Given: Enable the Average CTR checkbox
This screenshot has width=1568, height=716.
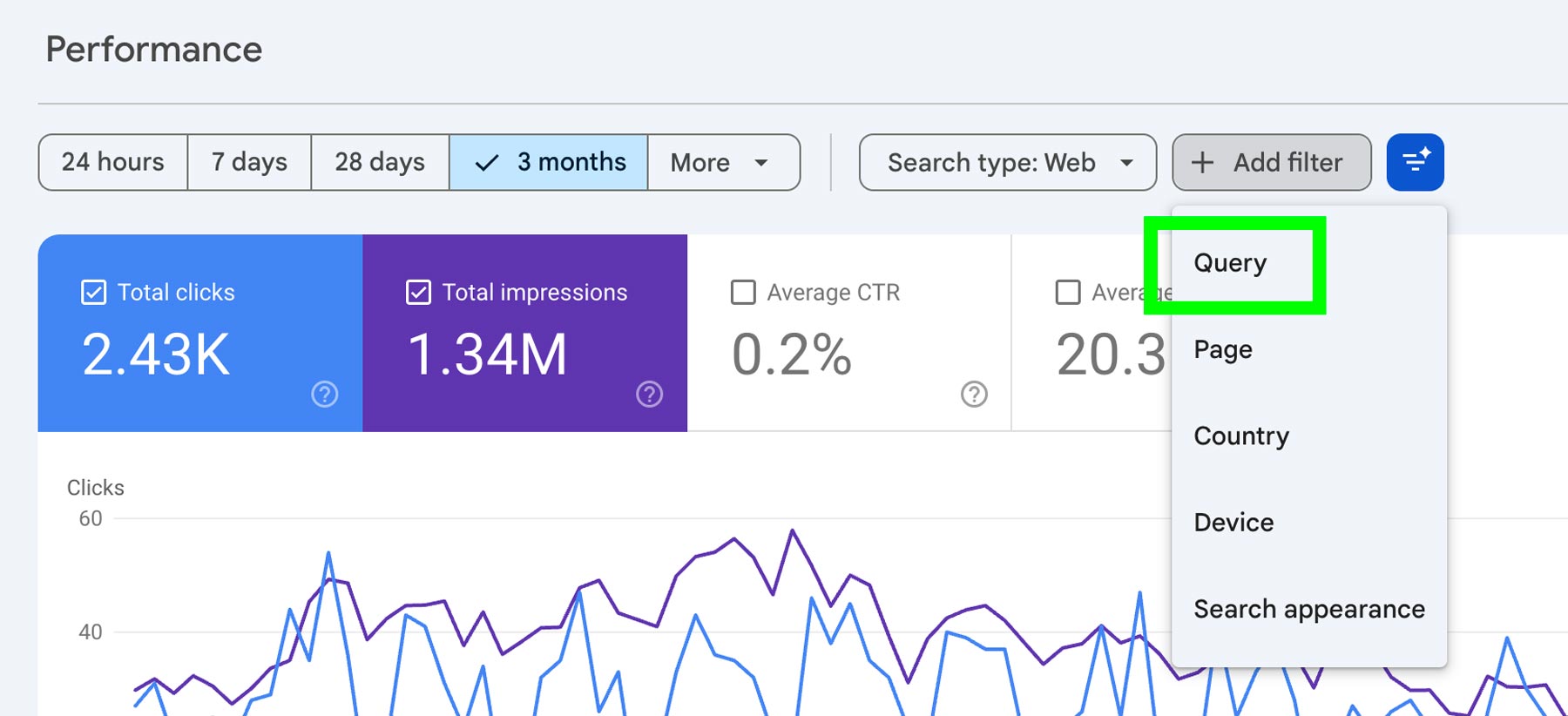Looking at the screenshot, I should [743, 293].
